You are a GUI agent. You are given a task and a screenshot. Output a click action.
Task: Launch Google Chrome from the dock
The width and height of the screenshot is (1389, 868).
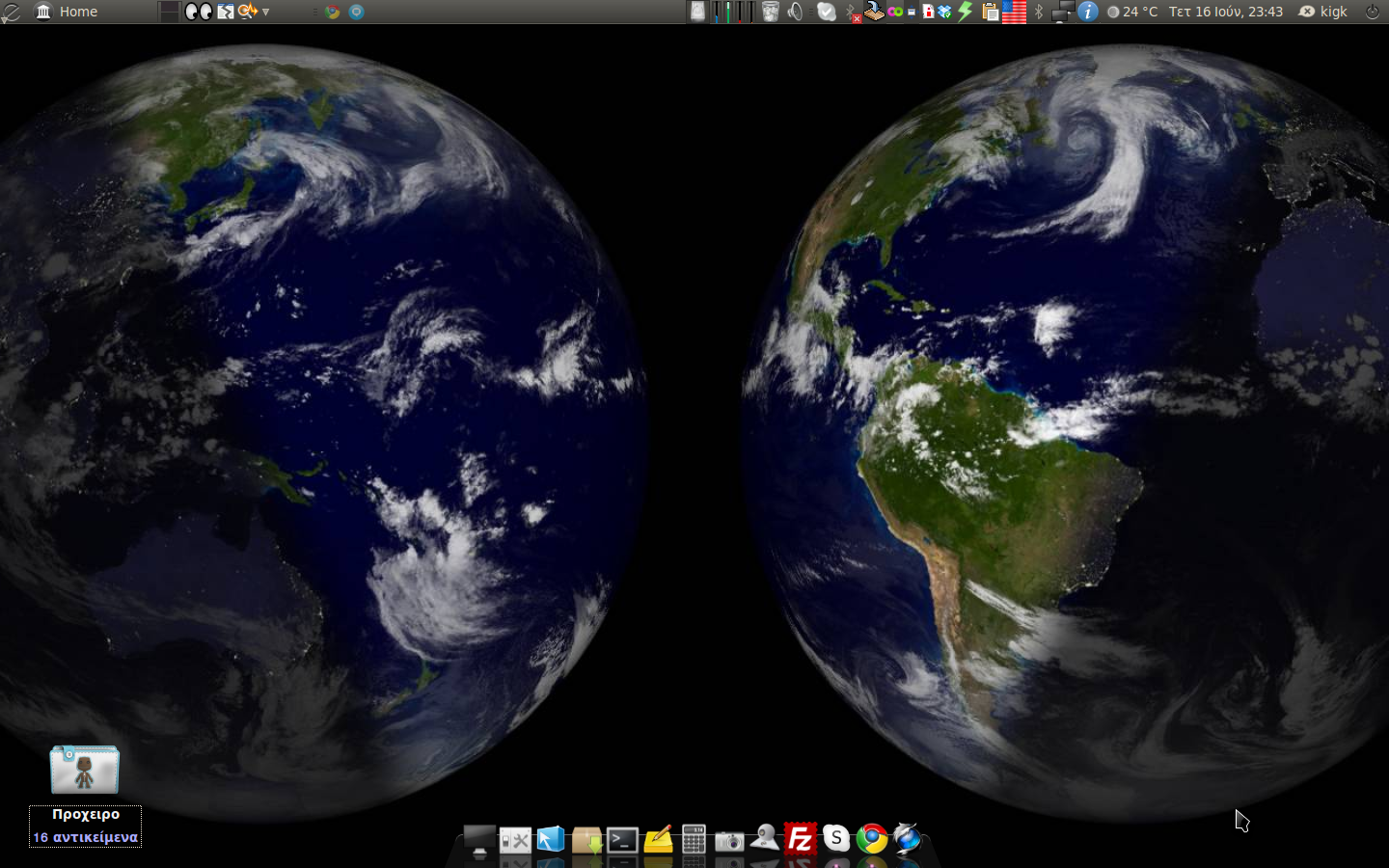(872, 839)
